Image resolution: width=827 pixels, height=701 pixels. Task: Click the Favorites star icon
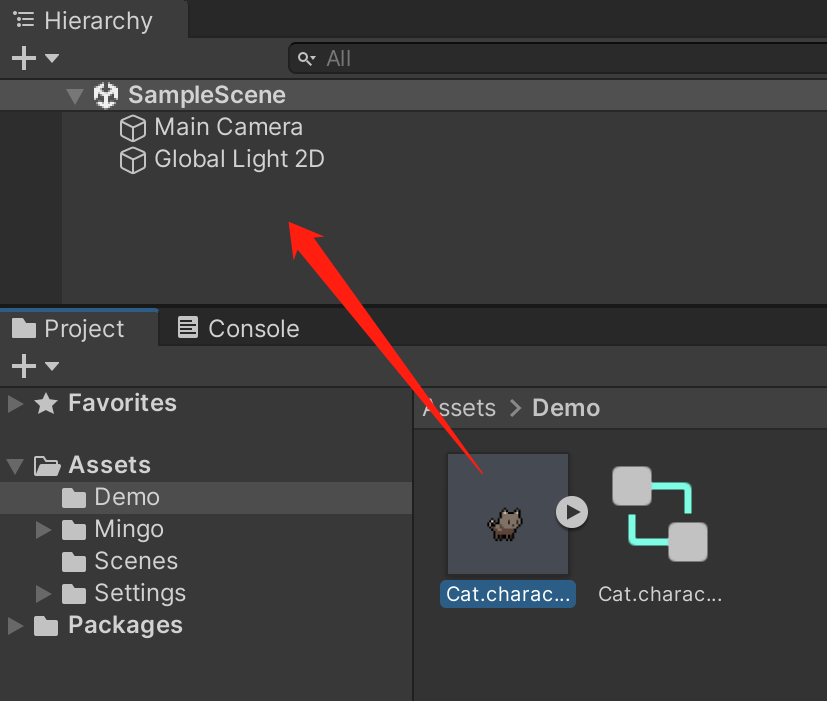(46, 404)
